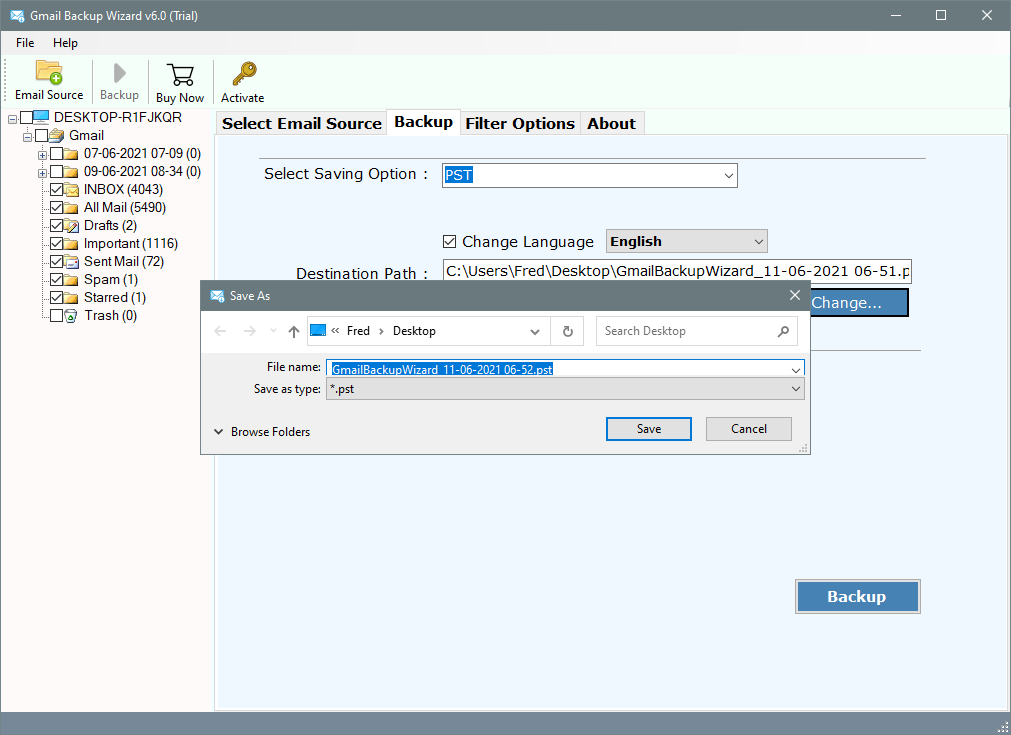The width and height of the screenshot is (1011, 735).
Task: Go up one folder level
Action: (294, 331)
